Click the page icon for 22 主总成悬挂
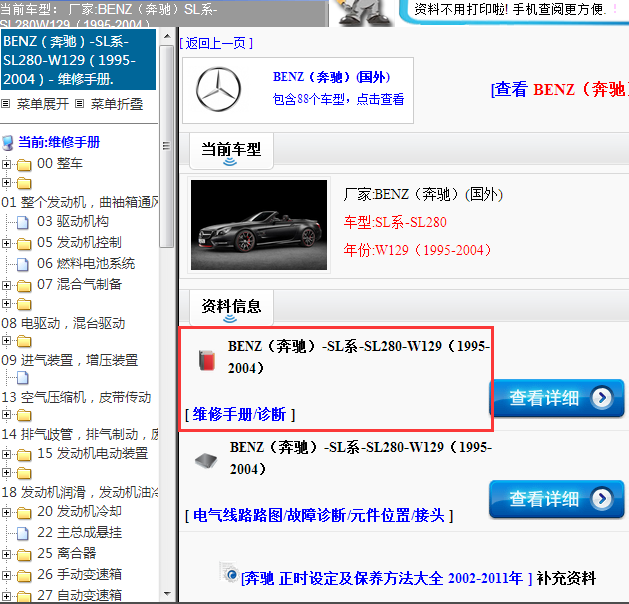Image resolution: width=629 pixels, height=604 pixels. click(x=23, y=533)
